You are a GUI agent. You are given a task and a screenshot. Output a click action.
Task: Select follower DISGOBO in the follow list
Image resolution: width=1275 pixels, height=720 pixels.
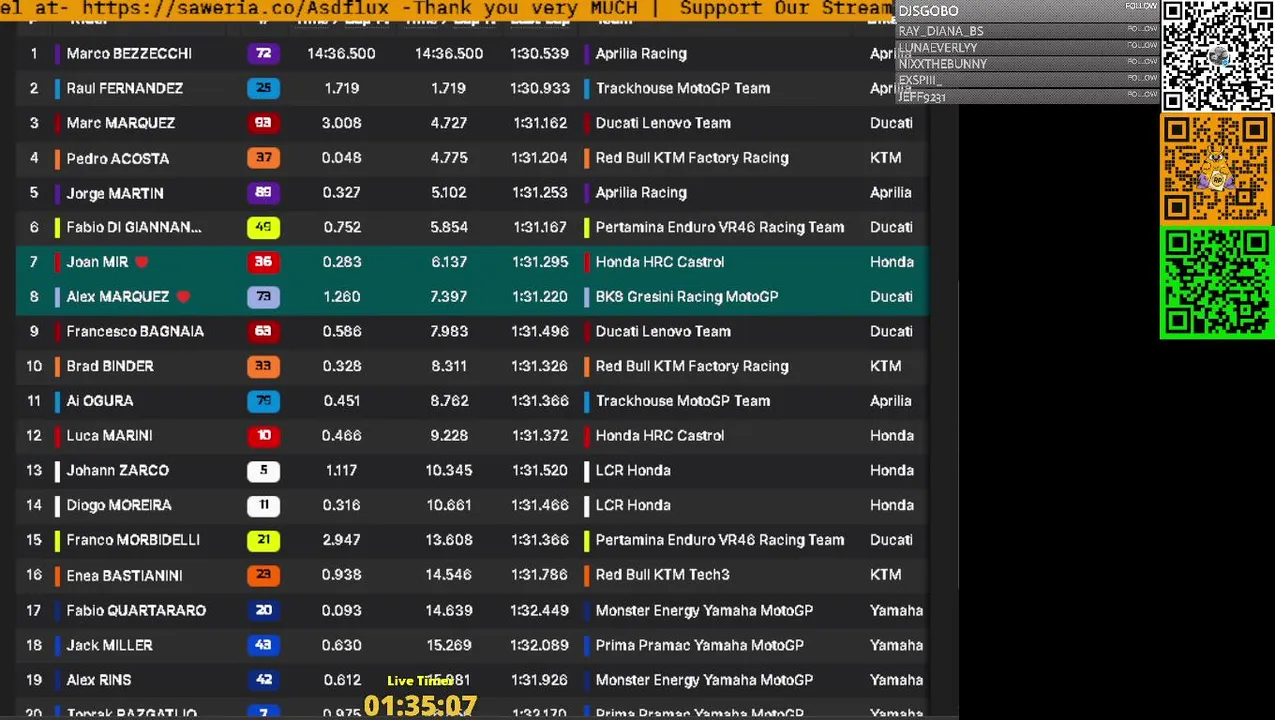[x=928, y=11]
